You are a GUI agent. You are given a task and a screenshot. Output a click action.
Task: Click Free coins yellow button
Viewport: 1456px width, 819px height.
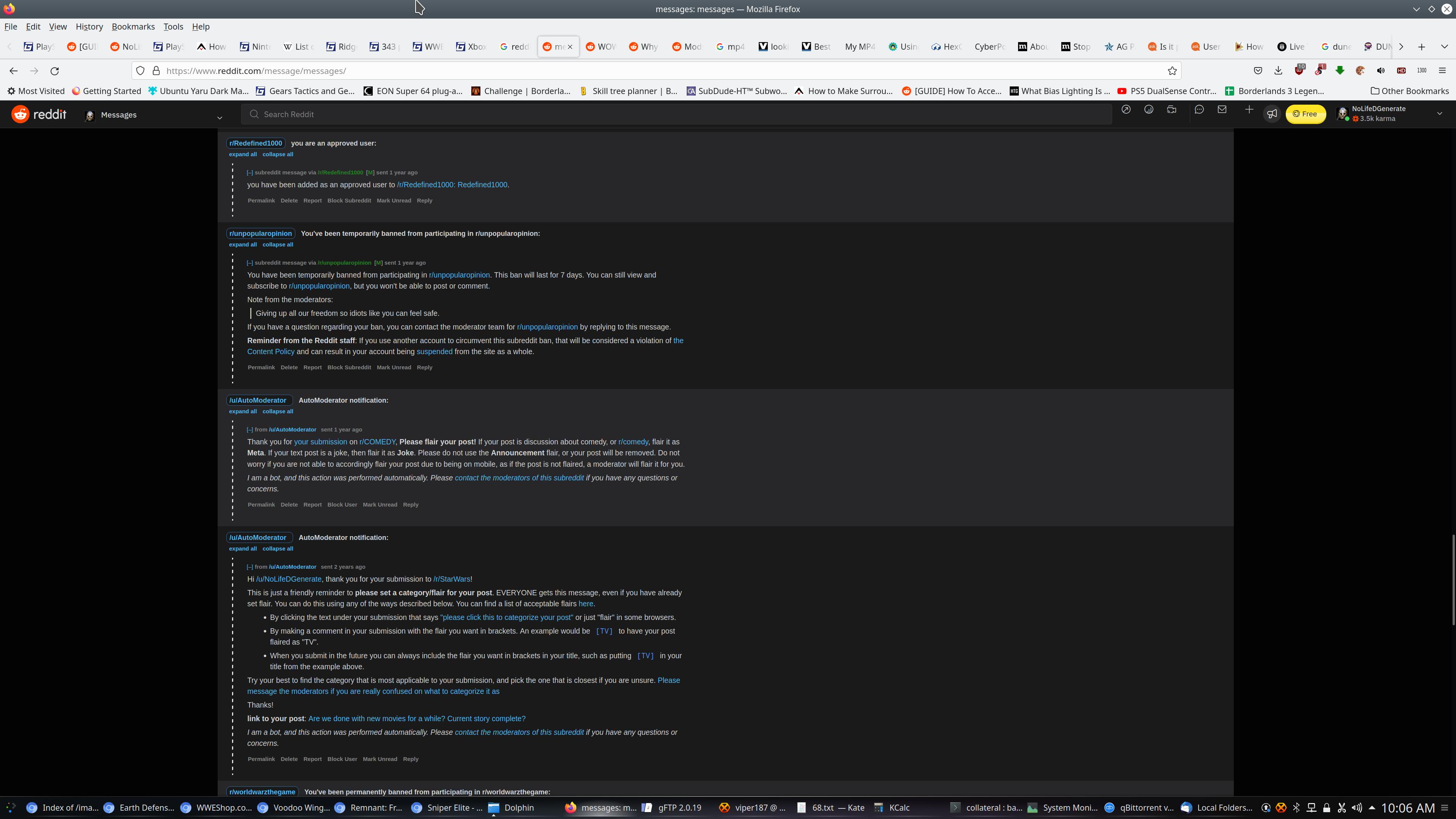coord(1305,114)
